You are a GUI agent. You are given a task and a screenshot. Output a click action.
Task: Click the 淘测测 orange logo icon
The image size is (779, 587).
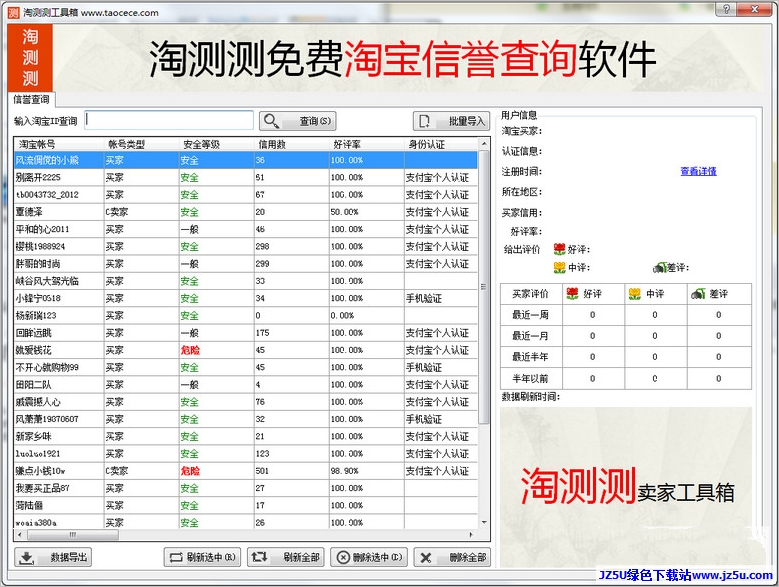[x=30, y=58]
